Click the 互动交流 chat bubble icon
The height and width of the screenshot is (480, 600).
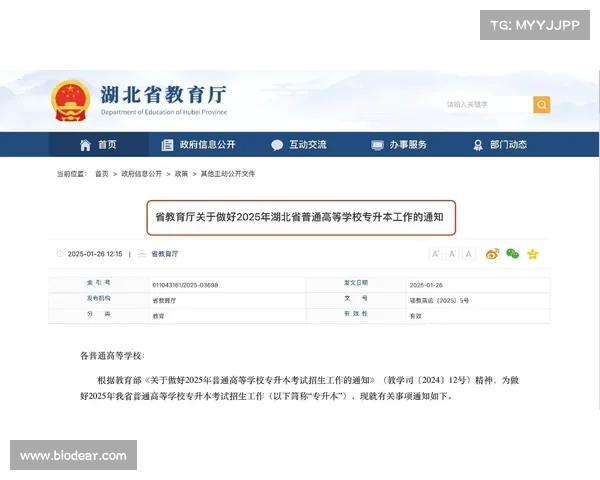277,145
